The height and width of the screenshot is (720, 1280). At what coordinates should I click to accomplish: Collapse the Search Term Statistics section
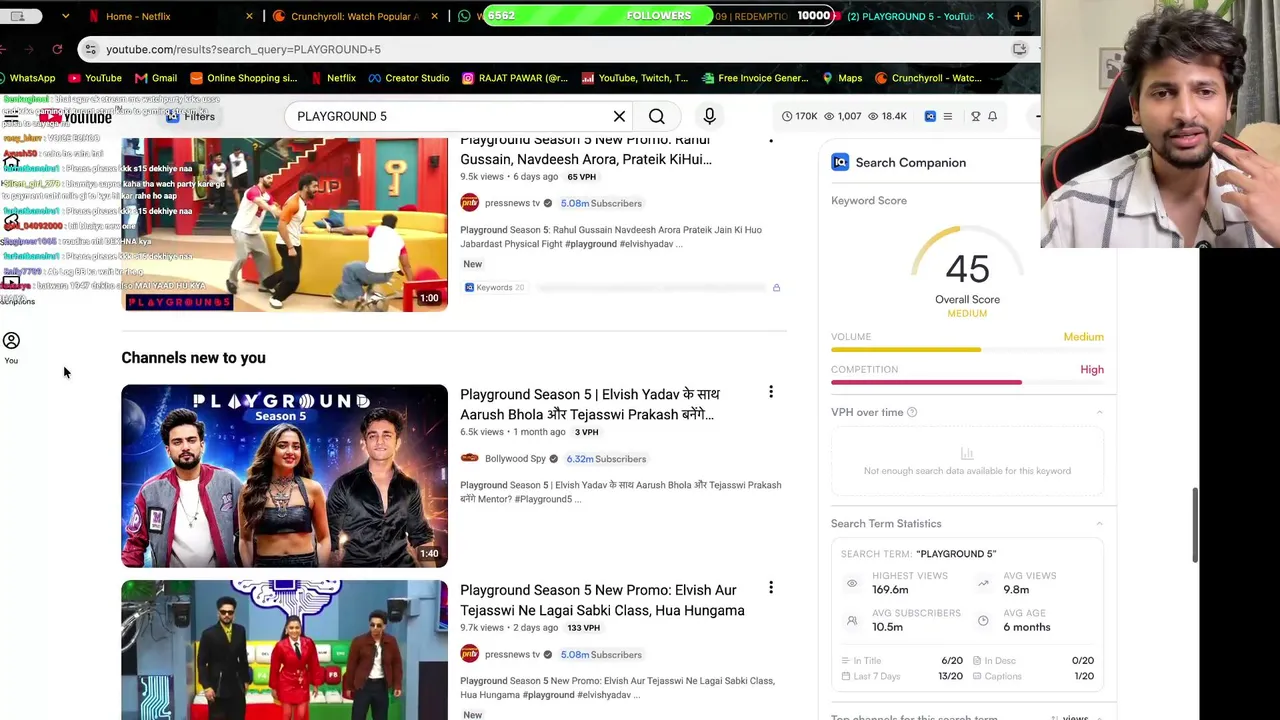pos(1099,523)
